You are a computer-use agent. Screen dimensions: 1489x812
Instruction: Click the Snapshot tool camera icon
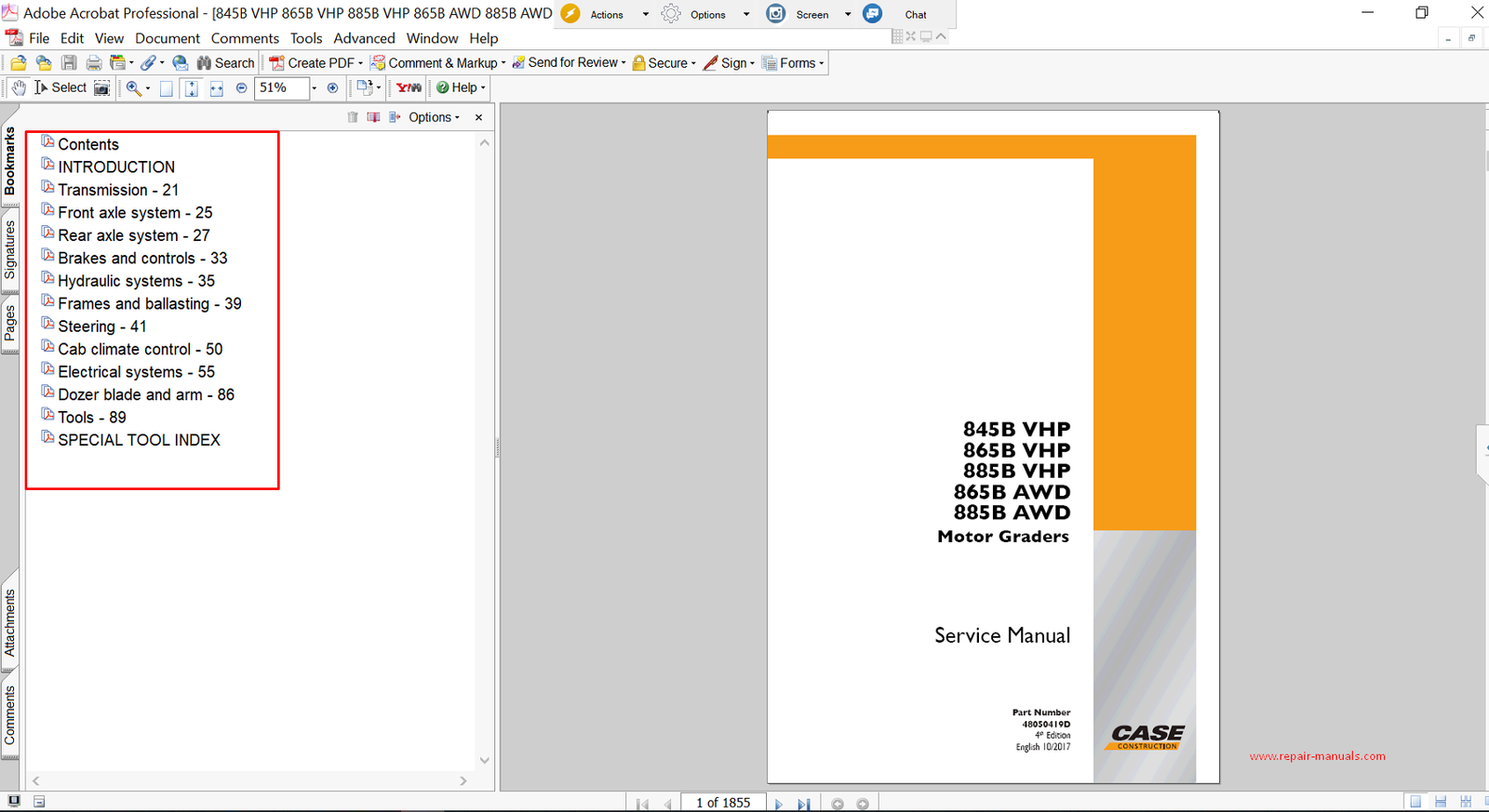[x=102, y=87]
